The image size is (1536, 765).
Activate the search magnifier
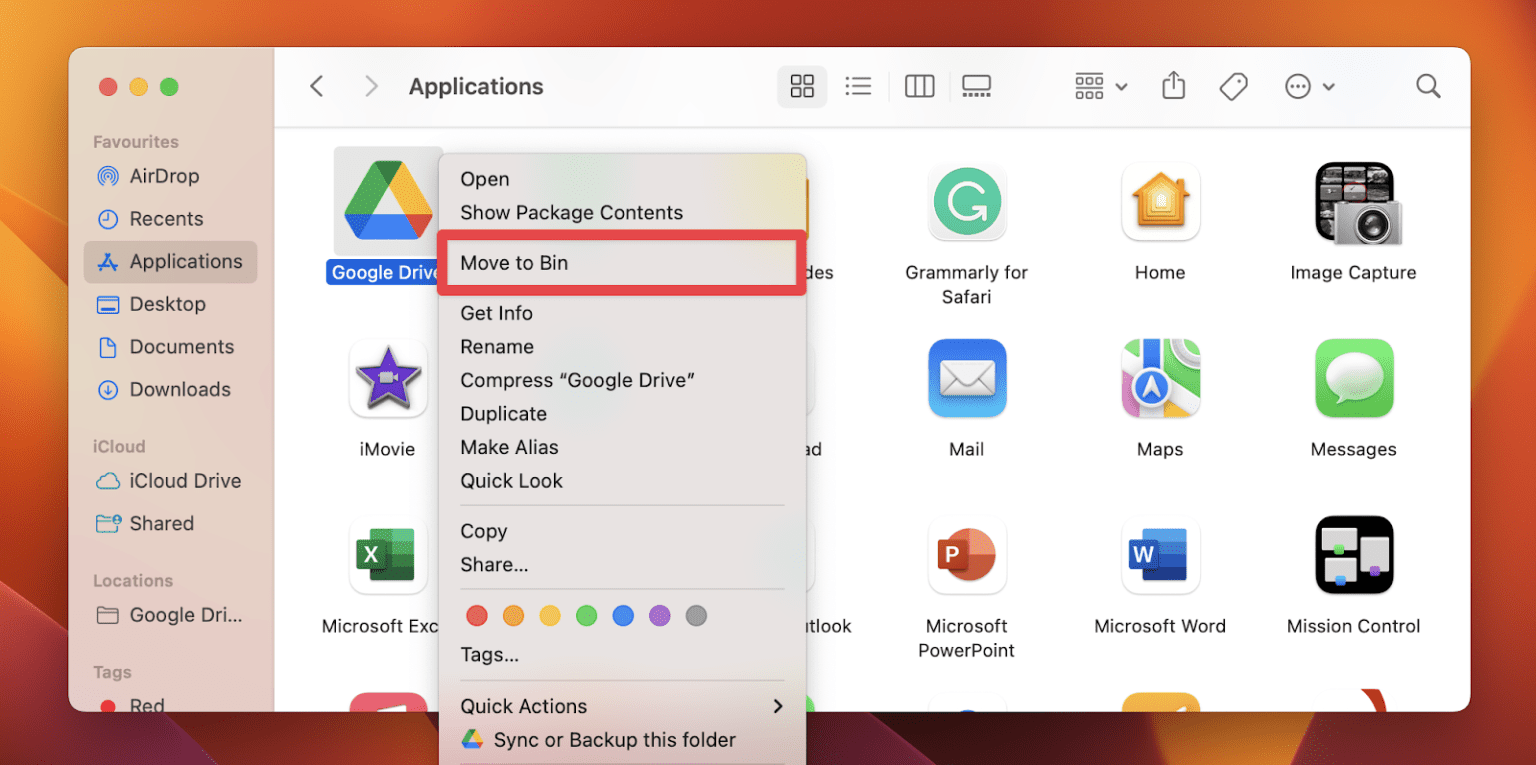tap(1428, 86)
